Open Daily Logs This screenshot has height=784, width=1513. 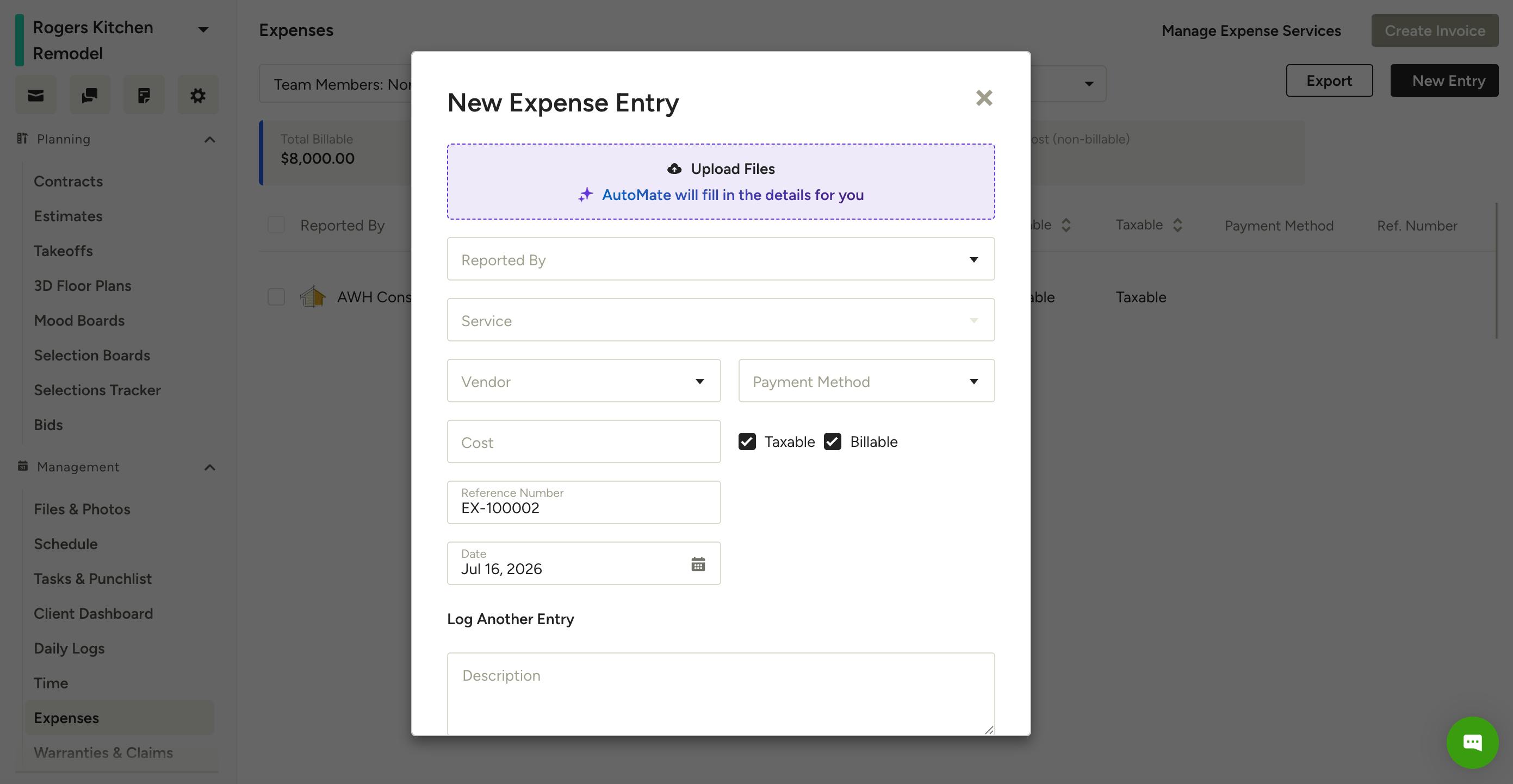tap(69, 648)
